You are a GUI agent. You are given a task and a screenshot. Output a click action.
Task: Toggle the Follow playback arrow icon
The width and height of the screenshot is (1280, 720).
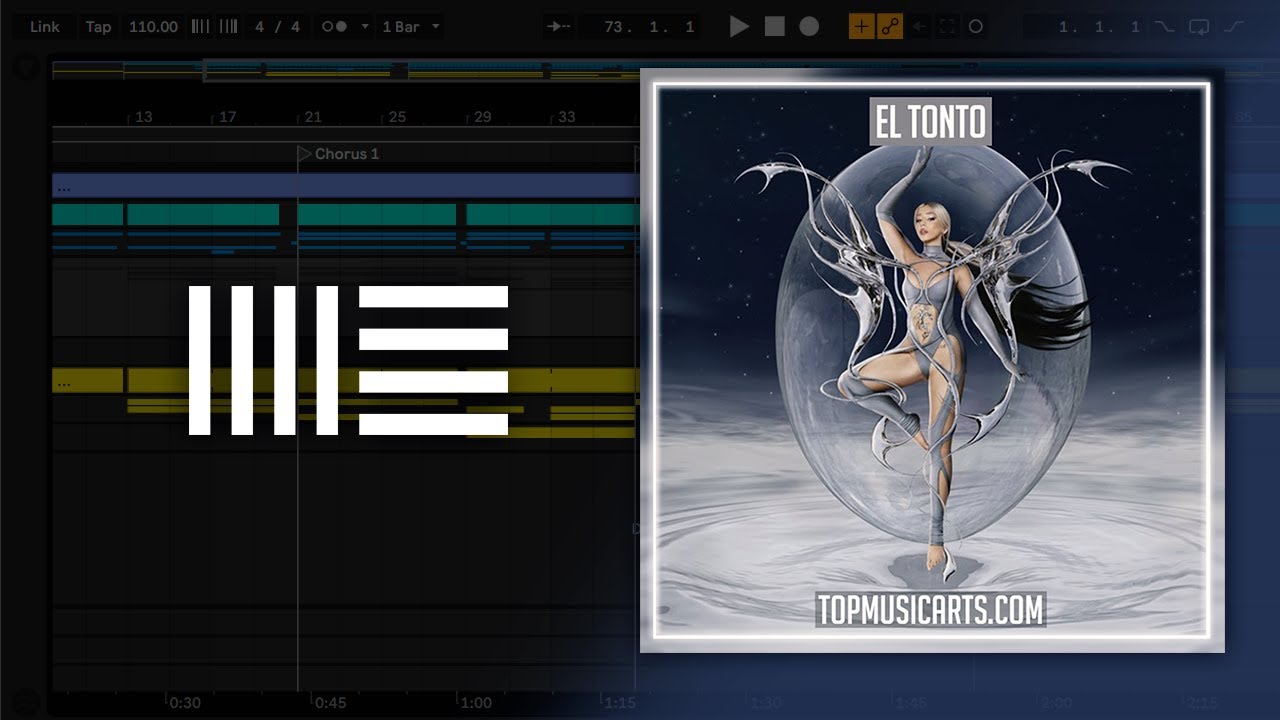[x=560, y=27]
